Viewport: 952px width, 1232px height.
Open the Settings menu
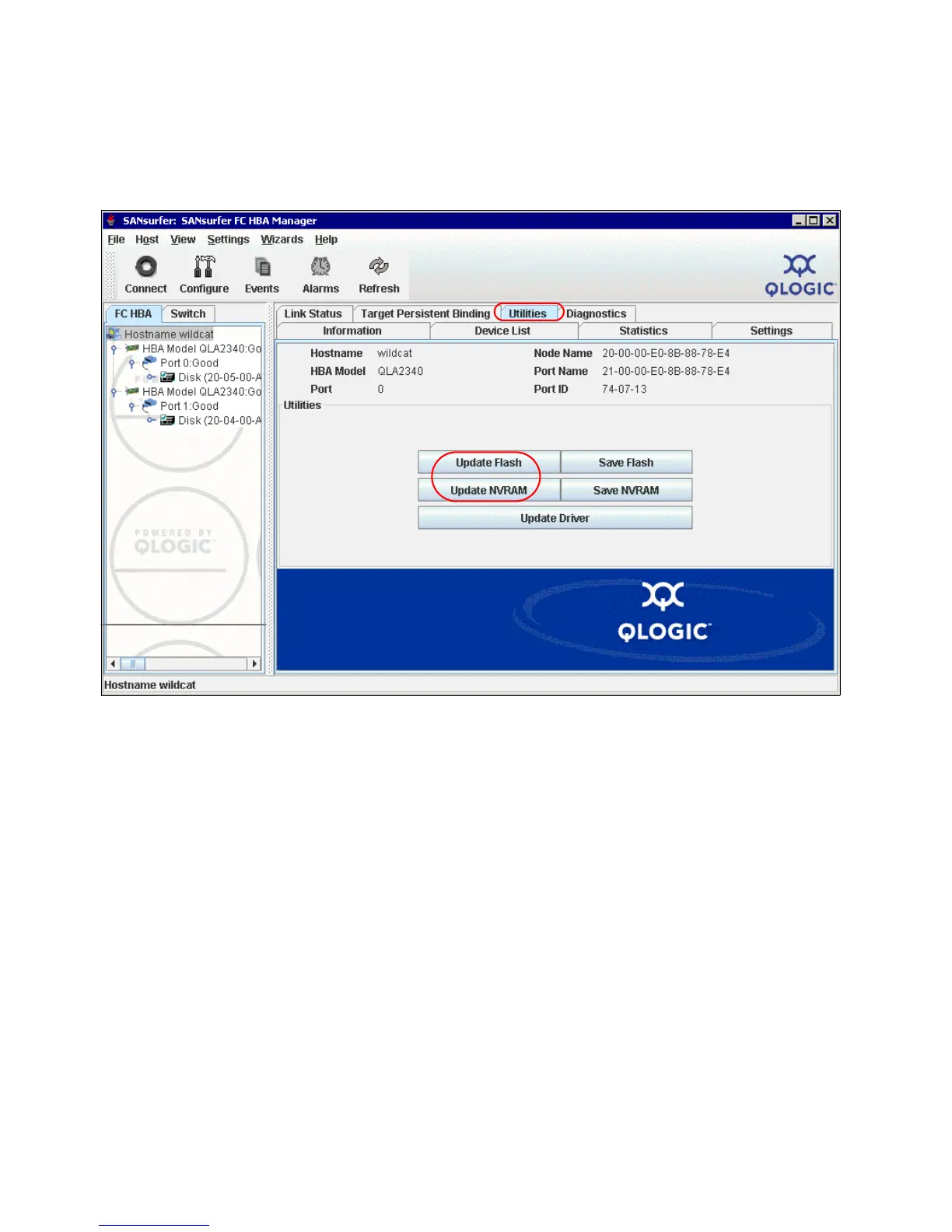point(228,240)
